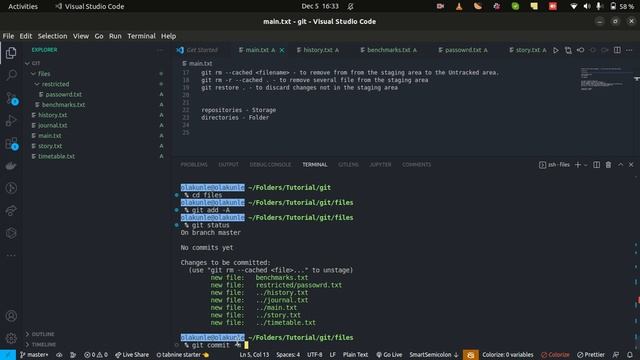Image resolution: width=640 pixels, height=360 pixels.
Task: Switch to the history.txt editor tab
Action: tap(318, 50)
